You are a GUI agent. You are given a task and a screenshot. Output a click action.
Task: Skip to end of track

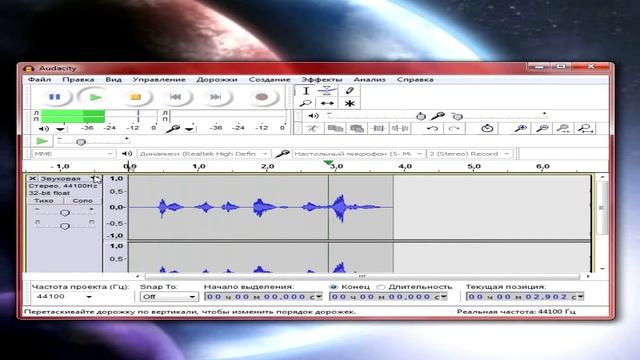(216, 97)
